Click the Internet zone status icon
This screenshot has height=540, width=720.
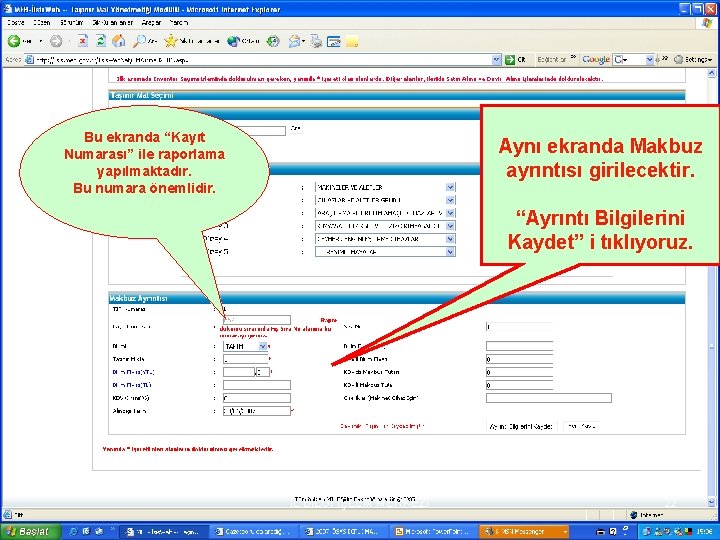(634, 515)
